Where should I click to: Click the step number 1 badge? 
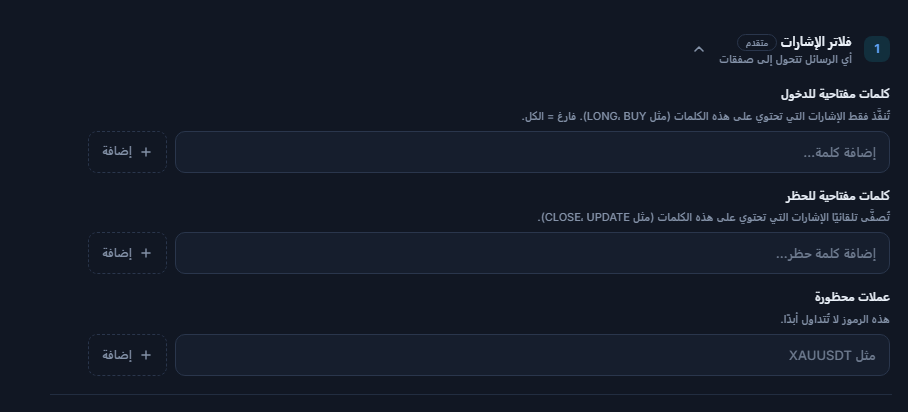[x=877, y=49]
